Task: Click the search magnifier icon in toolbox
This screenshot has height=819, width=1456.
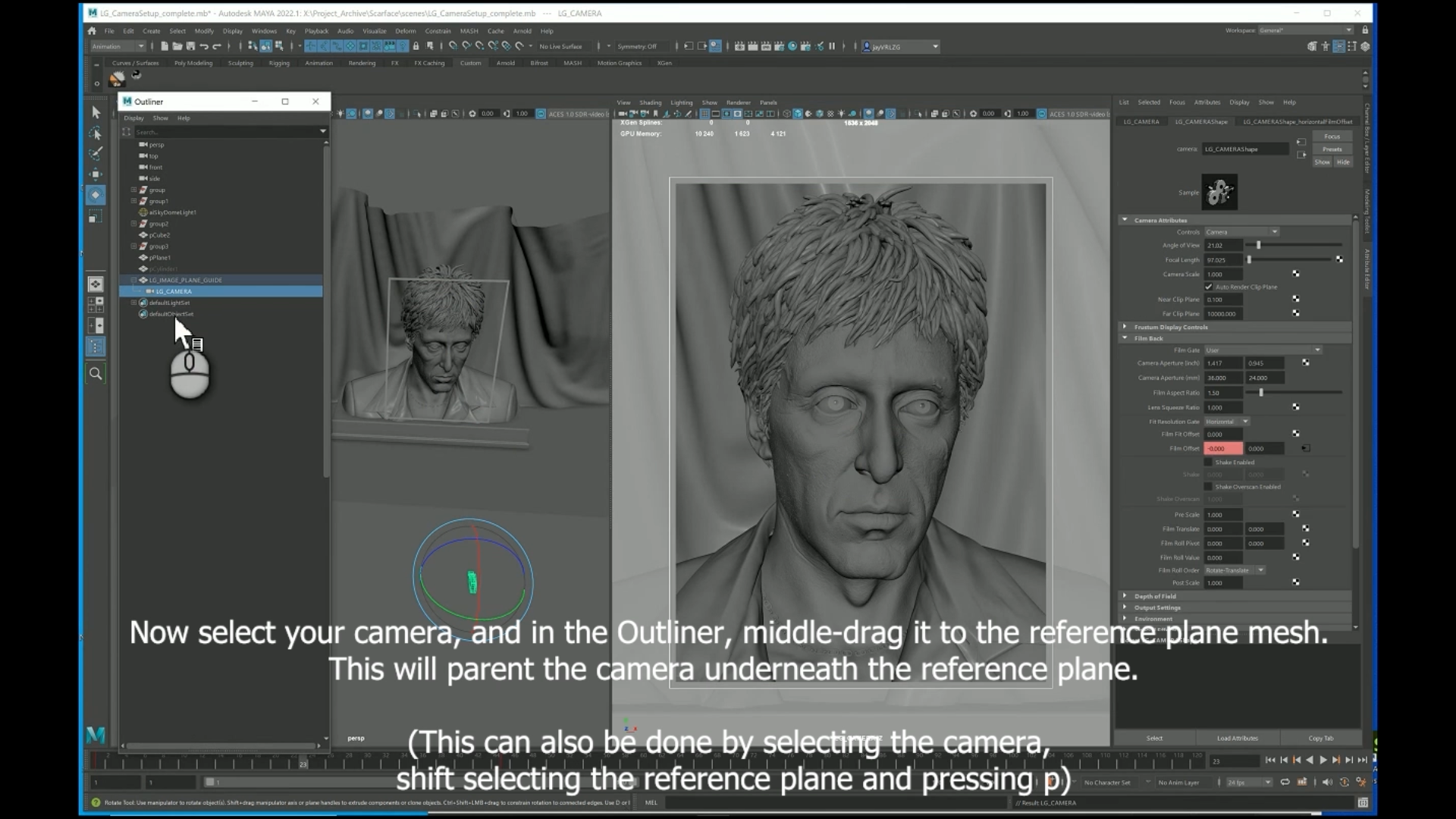Action: [x=96, y=373]
